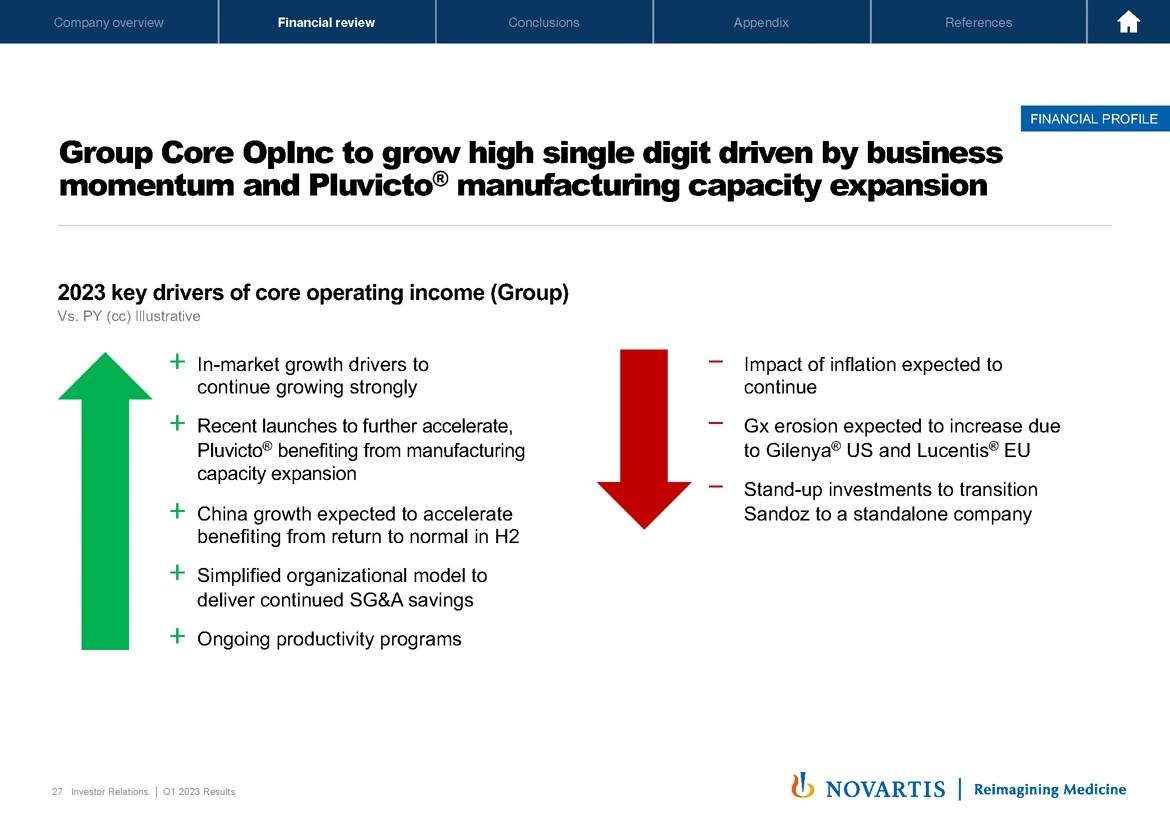Image resolution: width=1170 pixels, height=827 pixels.
Task: Click the plus sign beside Ongoing productivity programs
Action: point(177,636)
